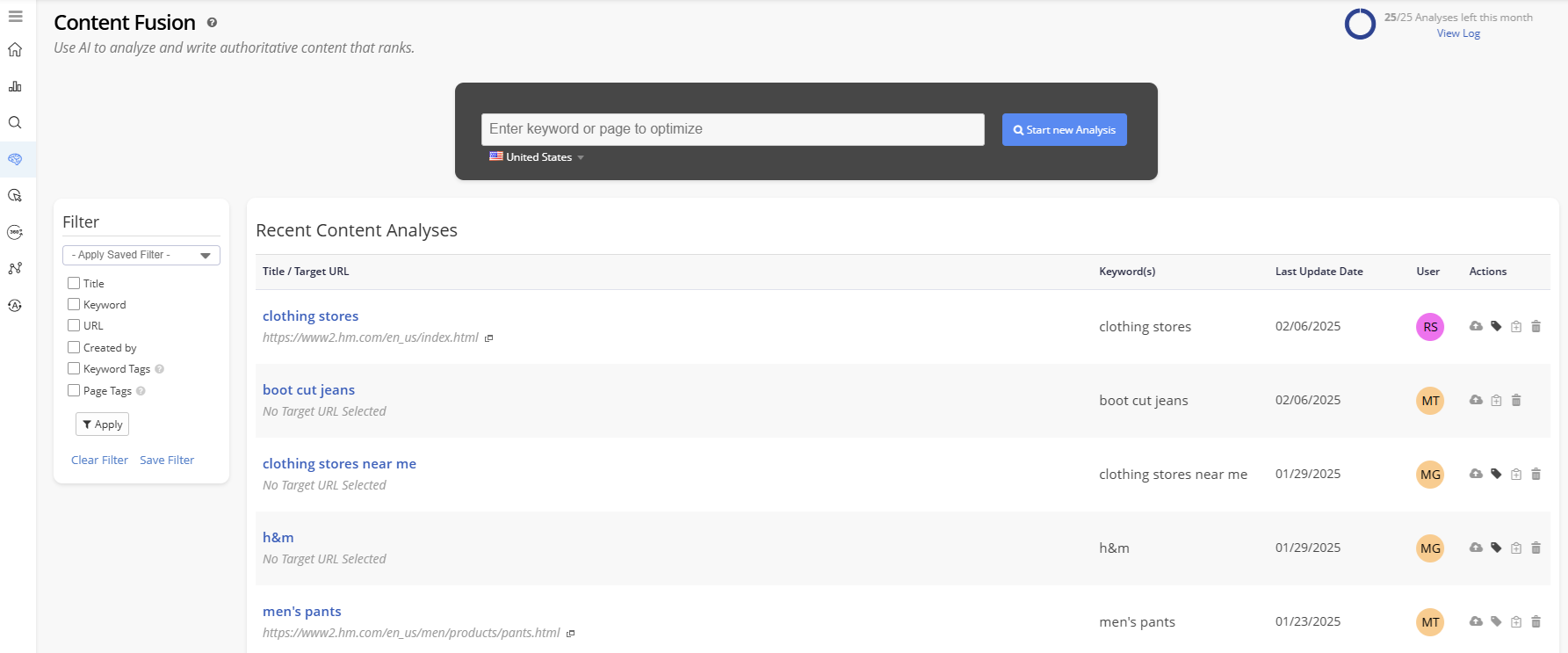Check the Created by filter option

(x=74, y=347)
